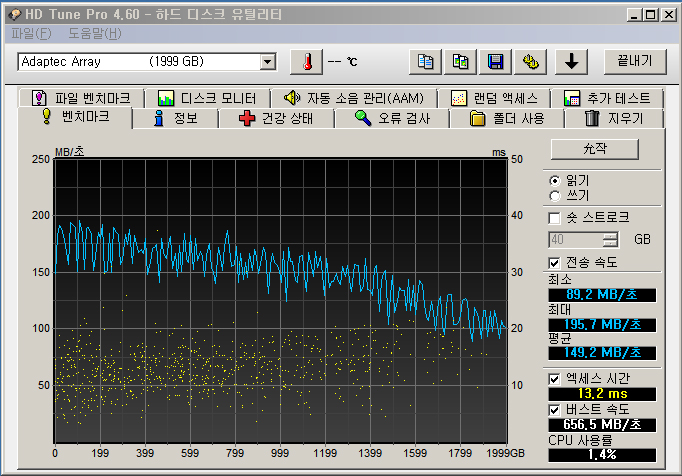682x476 pixels.
Task: Open options with the tools icon
Action: (x=531, y=62)
